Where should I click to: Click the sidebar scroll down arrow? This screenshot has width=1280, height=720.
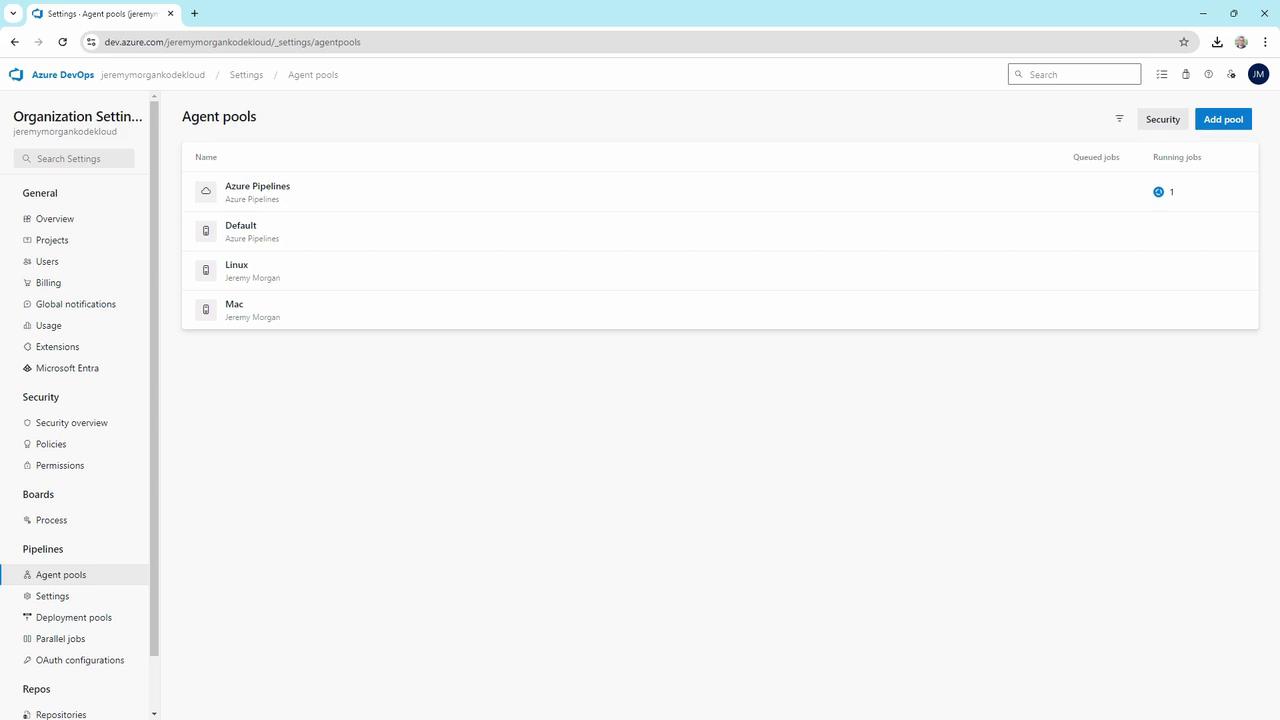pyautogui.click(x=154, y=714)
